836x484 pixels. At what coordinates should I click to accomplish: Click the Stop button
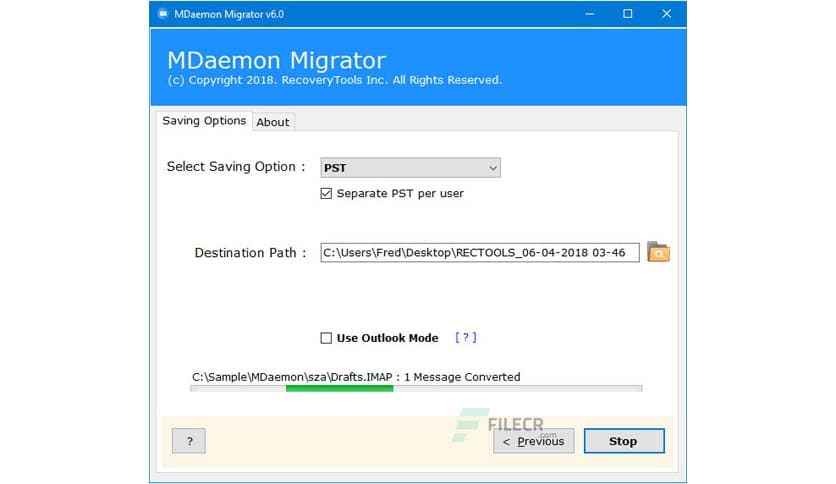[624, 441]
